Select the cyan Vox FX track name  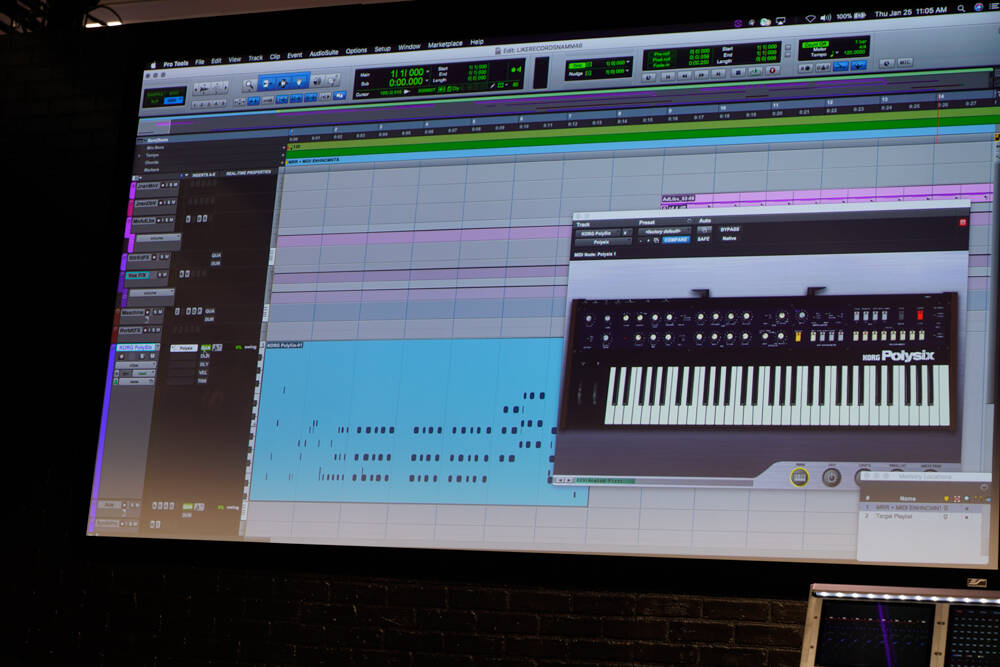coord(138,275)
